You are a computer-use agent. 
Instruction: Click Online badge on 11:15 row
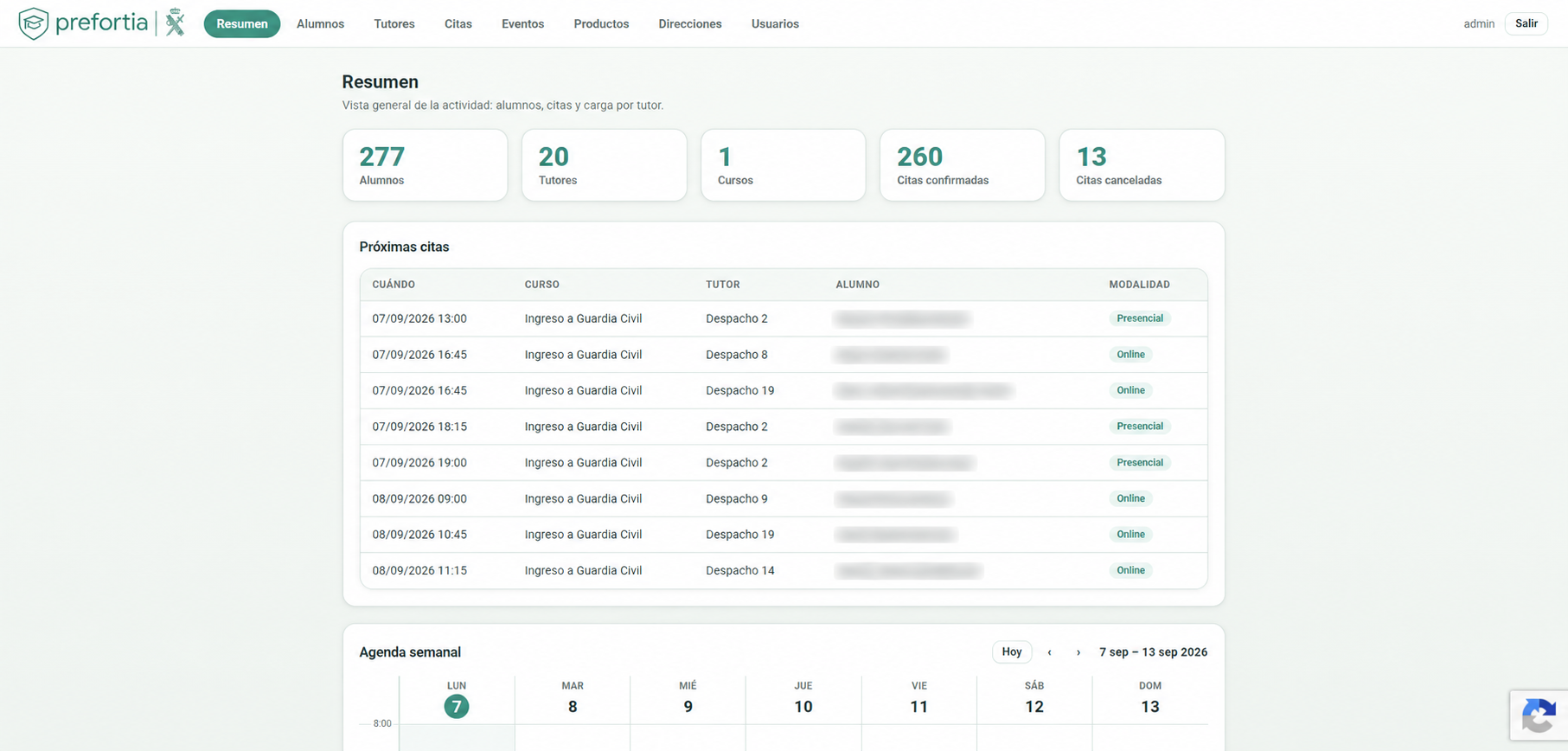1130,570
